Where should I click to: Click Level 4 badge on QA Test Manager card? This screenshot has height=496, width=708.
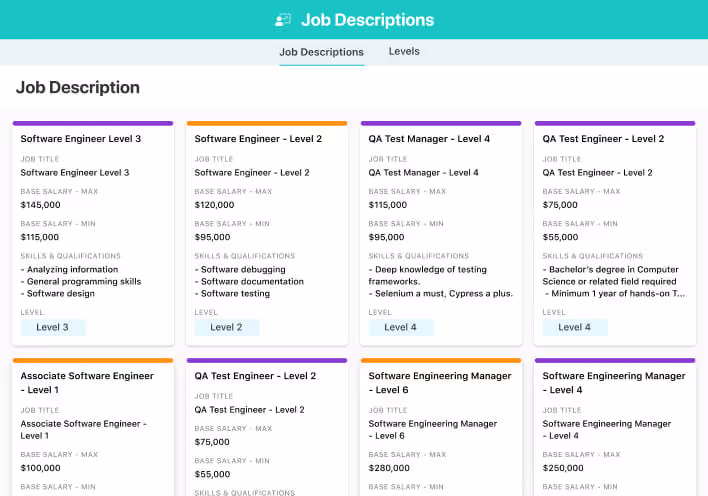coord(401,327)
